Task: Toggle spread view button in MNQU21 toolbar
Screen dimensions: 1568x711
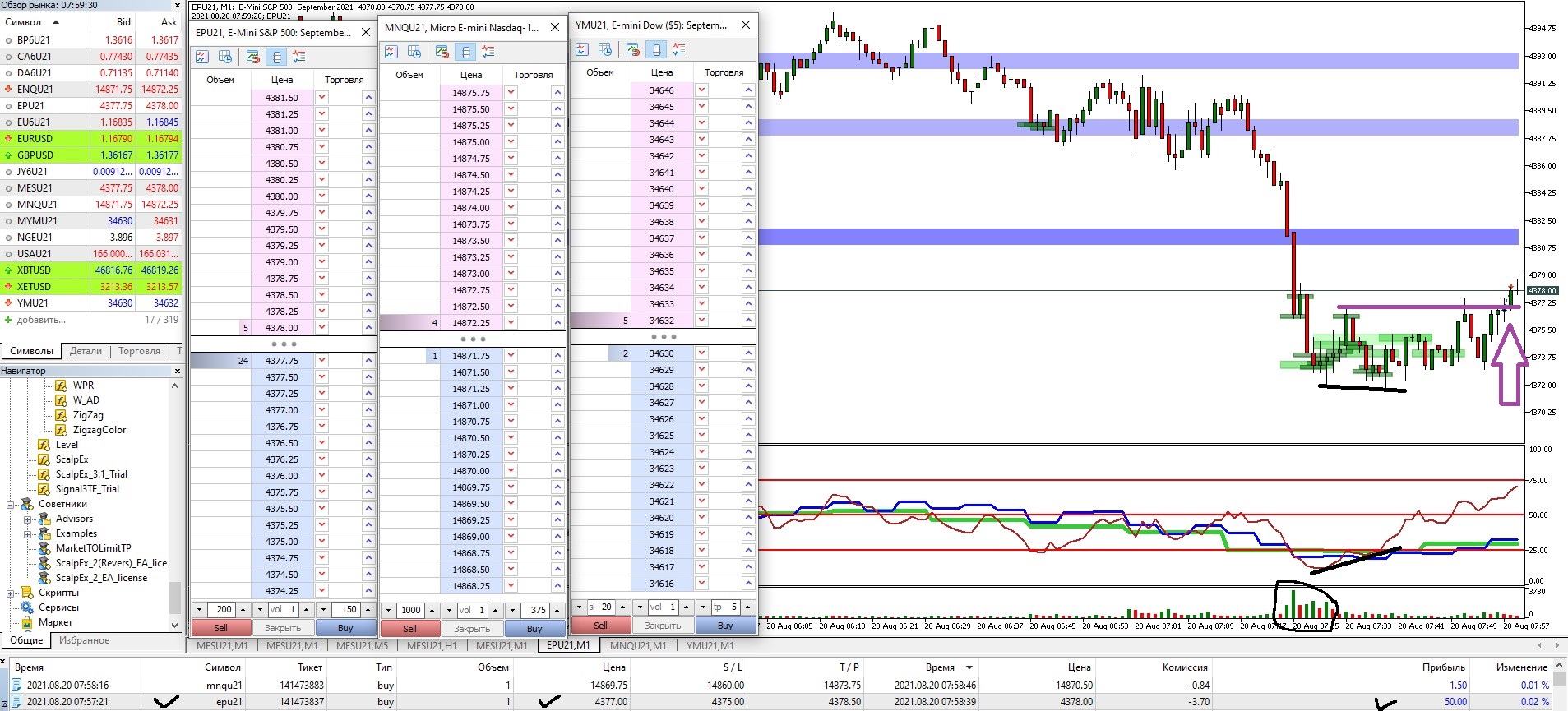Action: click(x=466, y=52)
